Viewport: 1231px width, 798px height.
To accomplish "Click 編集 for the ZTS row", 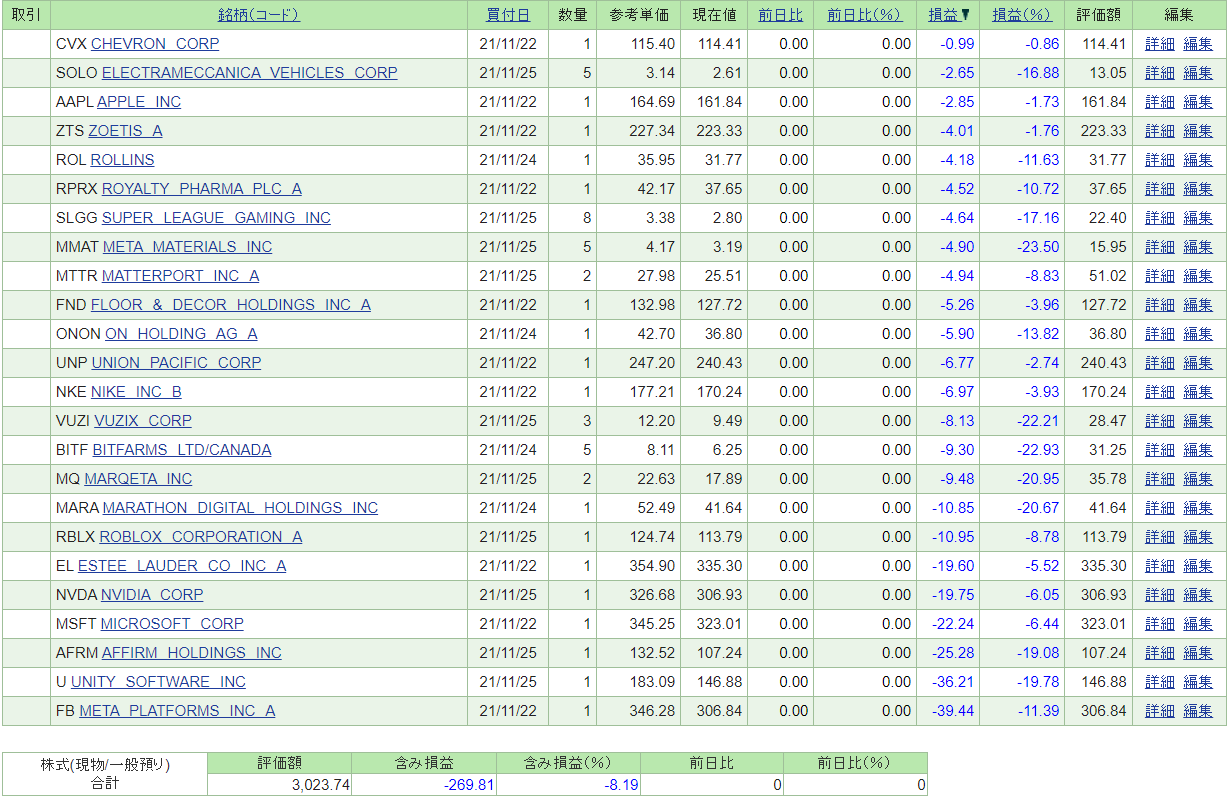I will pyautogui.click(x=1198, y=131).
